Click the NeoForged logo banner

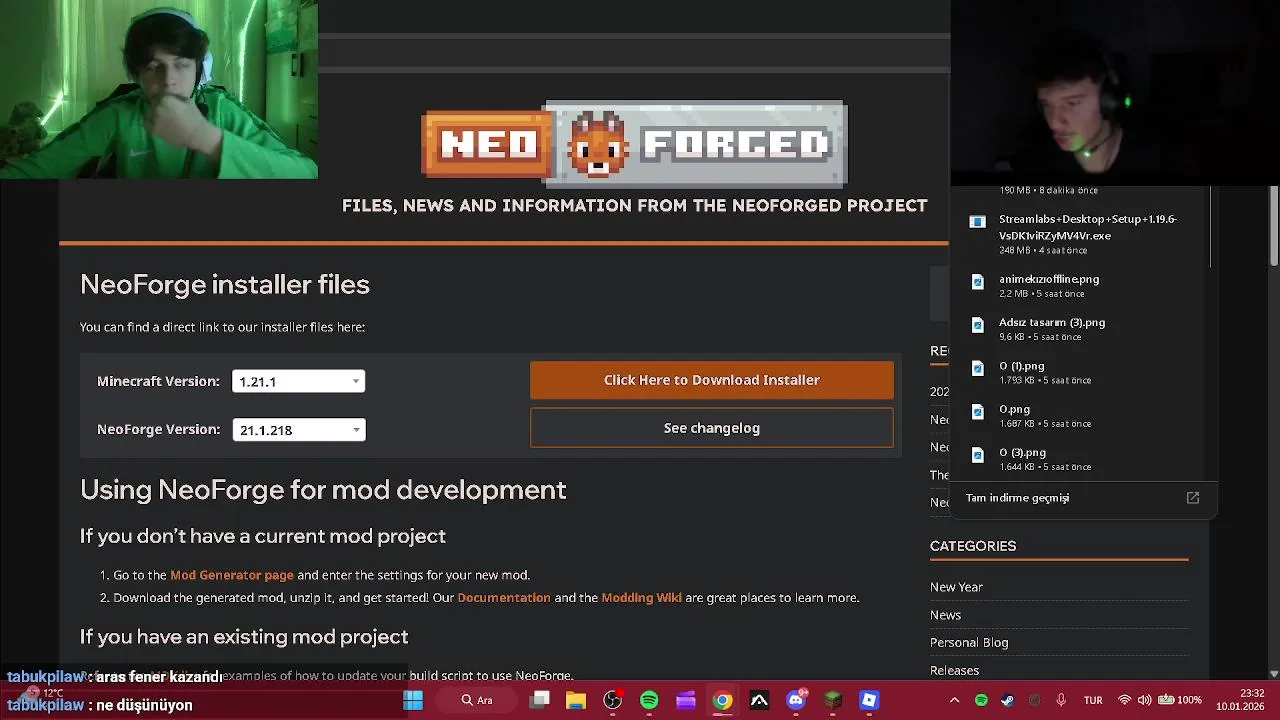(x=634, y=144)
